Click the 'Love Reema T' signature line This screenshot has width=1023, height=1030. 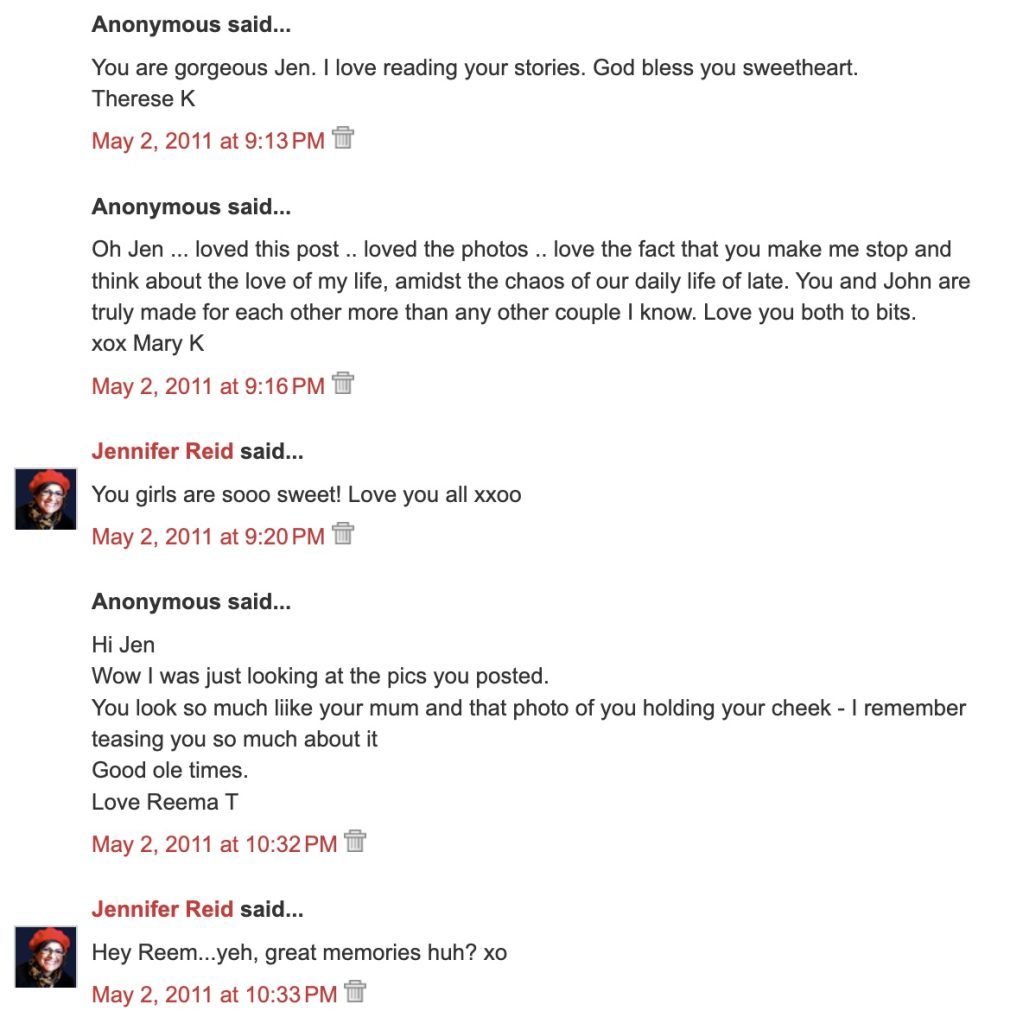pyautogui.click(x=165, y=802)
